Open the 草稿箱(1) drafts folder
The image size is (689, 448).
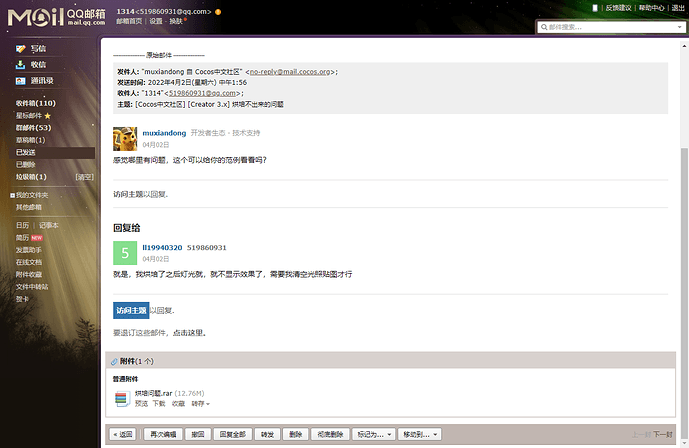[x=30, y=140]
